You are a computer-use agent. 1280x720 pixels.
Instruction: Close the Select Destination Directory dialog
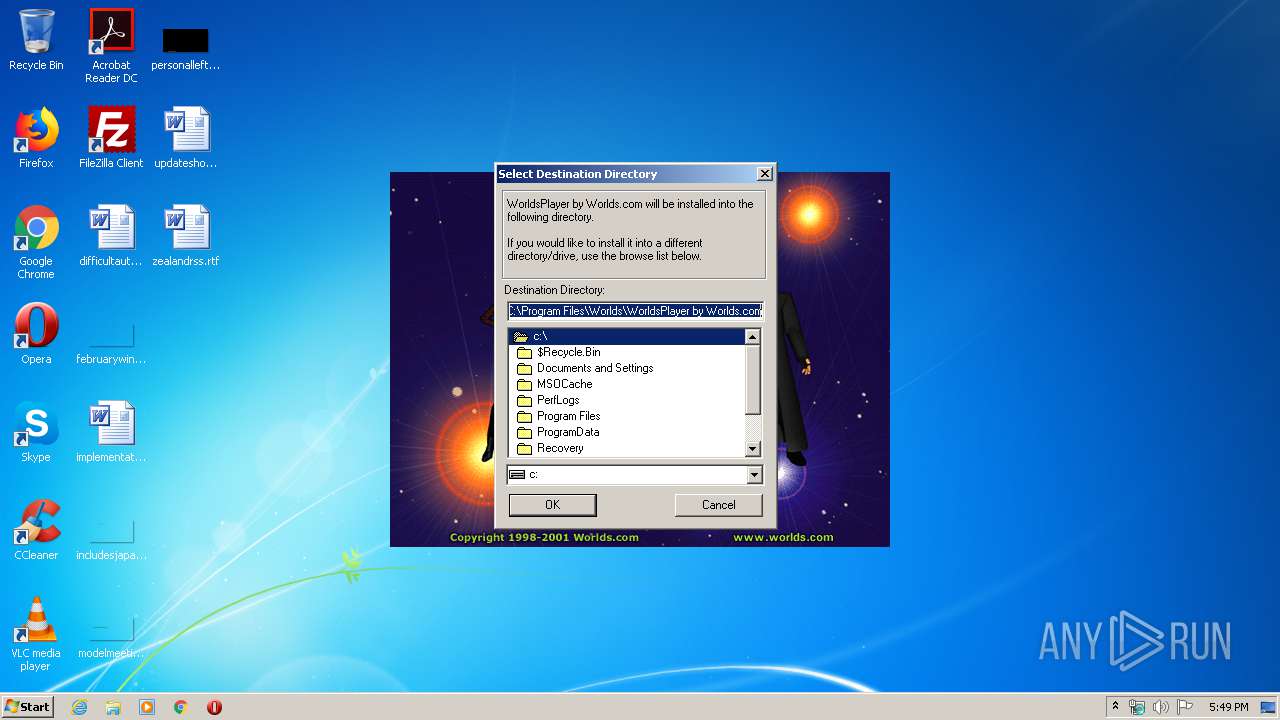(x=764, y=174)
